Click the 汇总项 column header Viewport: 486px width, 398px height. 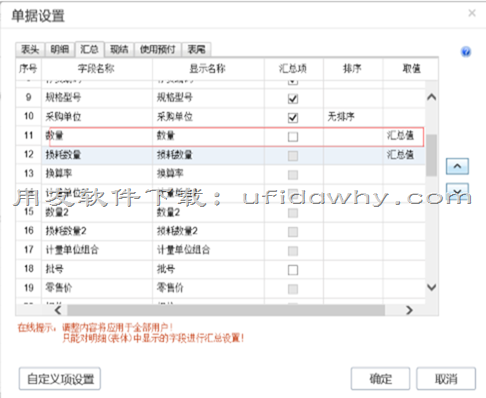293,69
